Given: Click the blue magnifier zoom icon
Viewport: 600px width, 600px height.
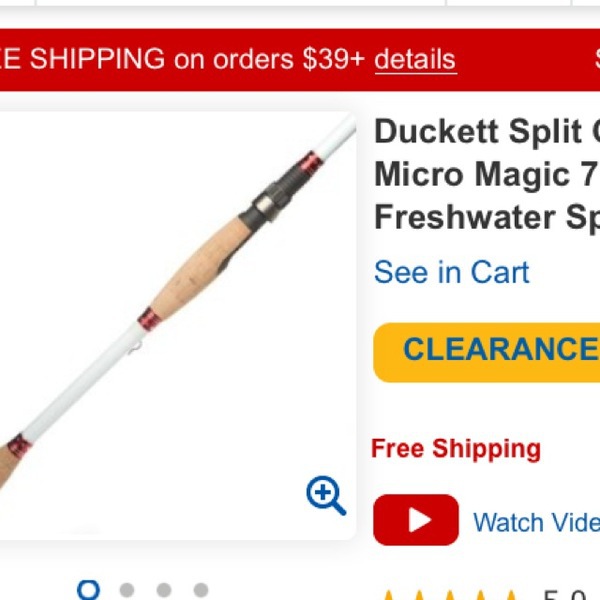Looking at the screenshot, I should (326, 495).
